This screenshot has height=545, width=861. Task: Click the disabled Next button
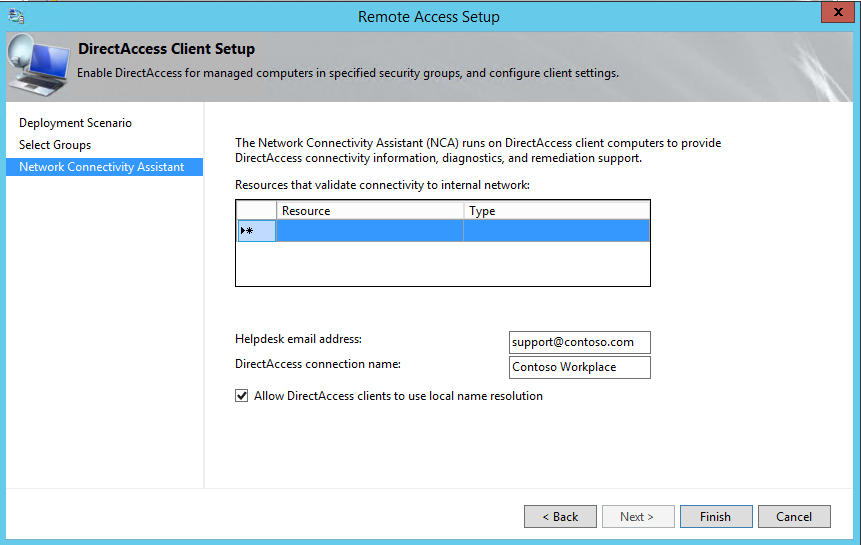tap(638, 516)
